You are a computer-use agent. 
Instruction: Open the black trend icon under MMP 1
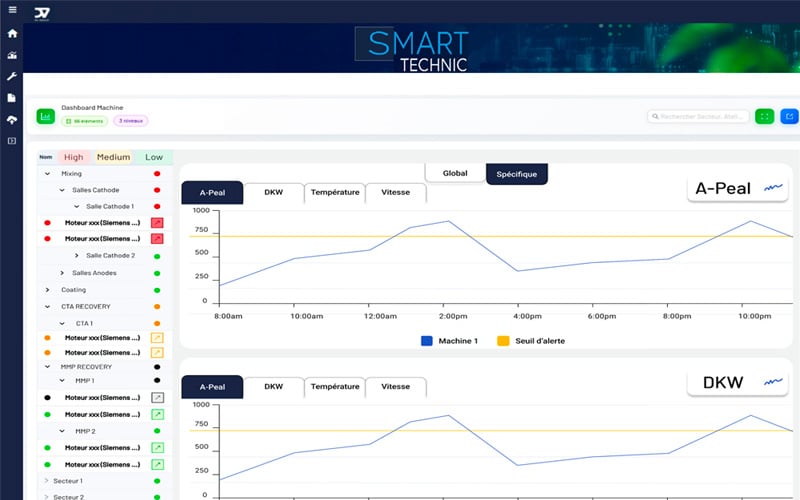pos(157,398)
